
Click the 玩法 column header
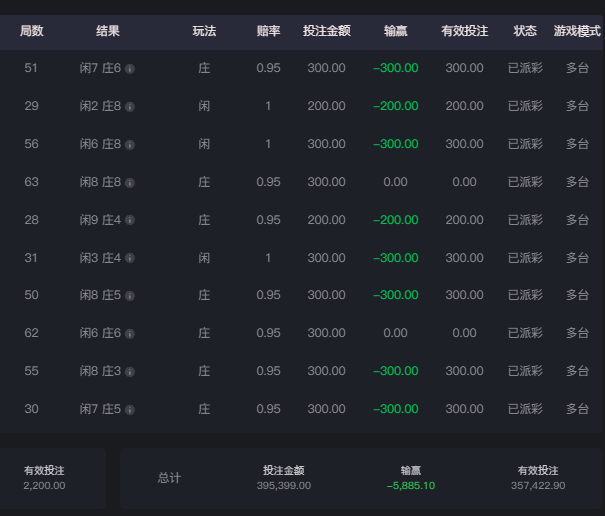204,31
